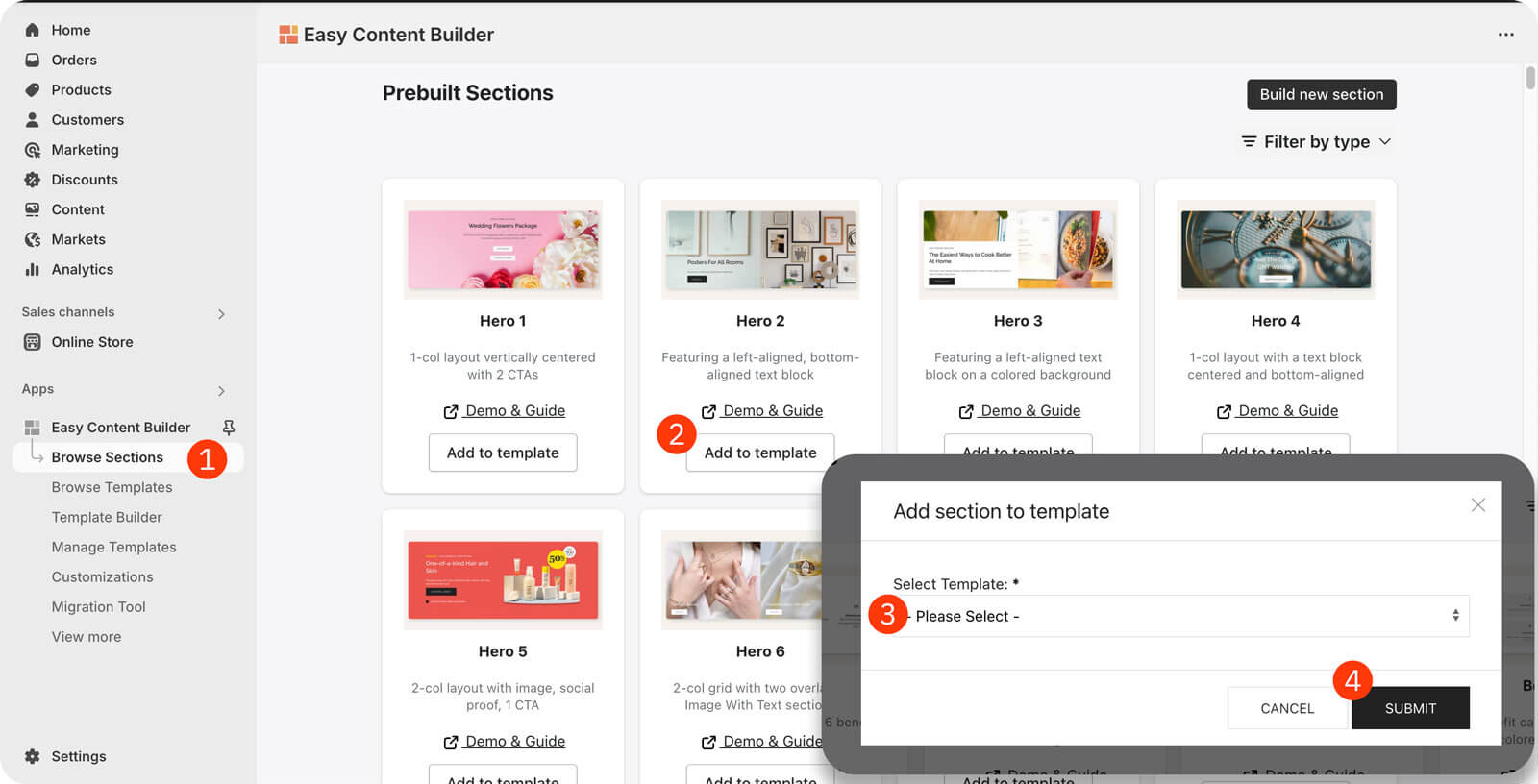The width and height of the screenshot is (1538, 784).
Task: Close the Add section to template dialog
Action: coord(1477,505)
